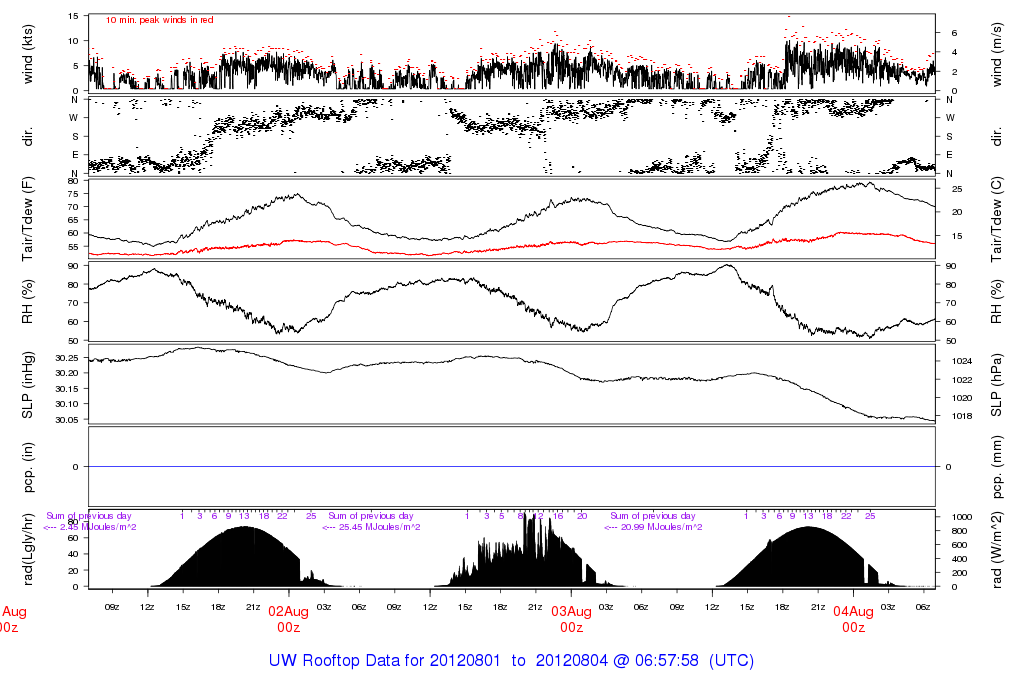Select the '04Aug 00z' date label
This screenshot has width=1024, height=700.
[x=854, y=619]
